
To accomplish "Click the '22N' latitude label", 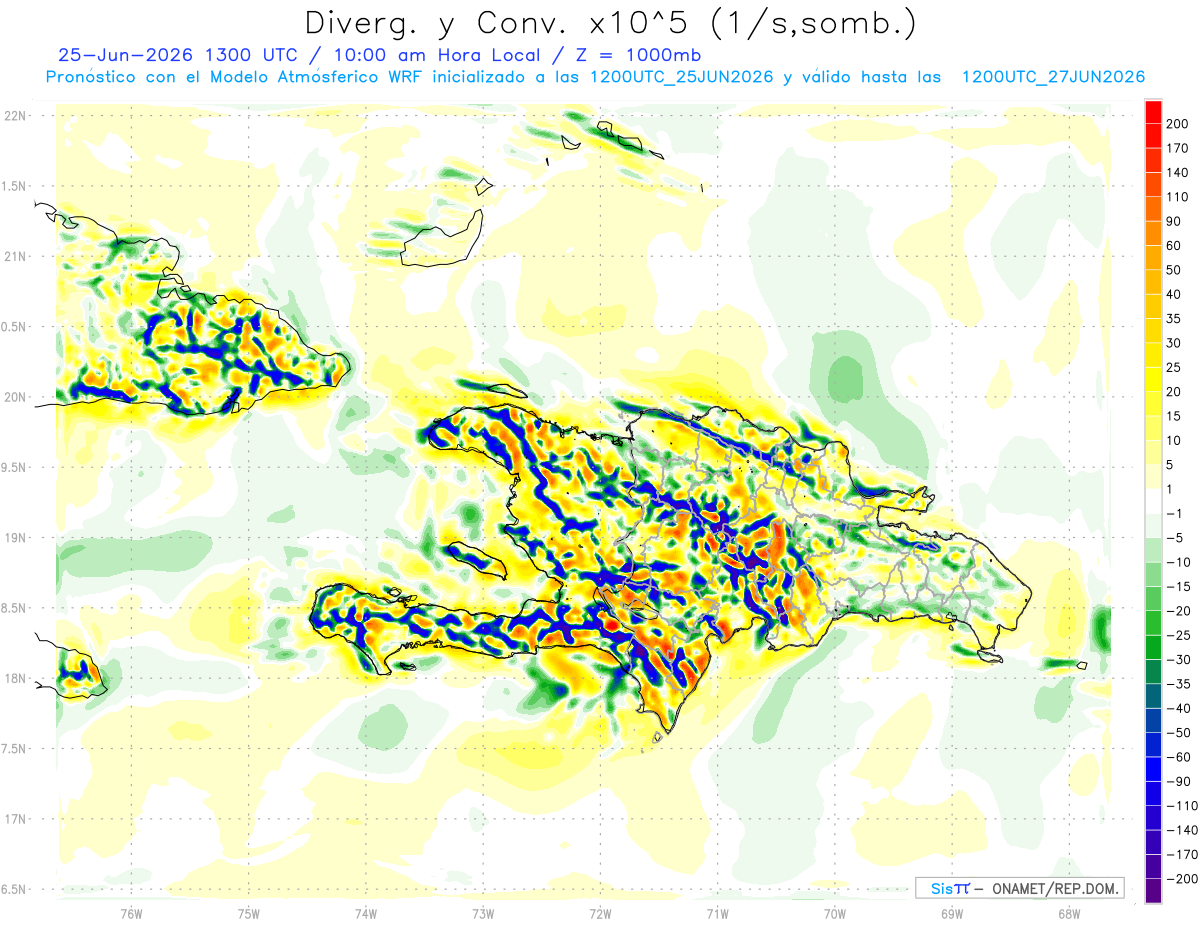I will point(15,116).
